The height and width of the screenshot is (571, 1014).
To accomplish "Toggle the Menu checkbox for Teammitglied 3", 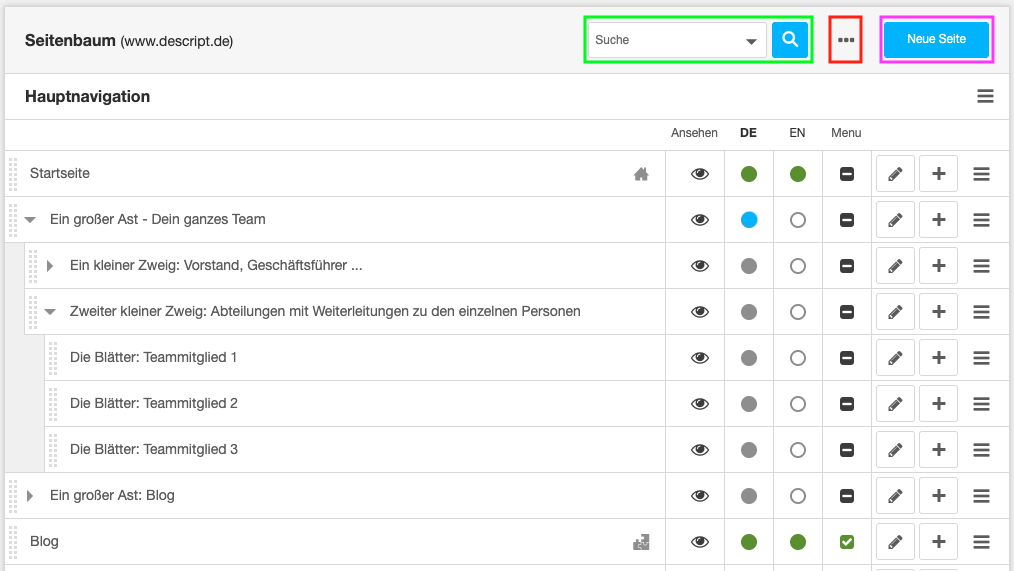I will pyautogui.click(x=847, y=449).
